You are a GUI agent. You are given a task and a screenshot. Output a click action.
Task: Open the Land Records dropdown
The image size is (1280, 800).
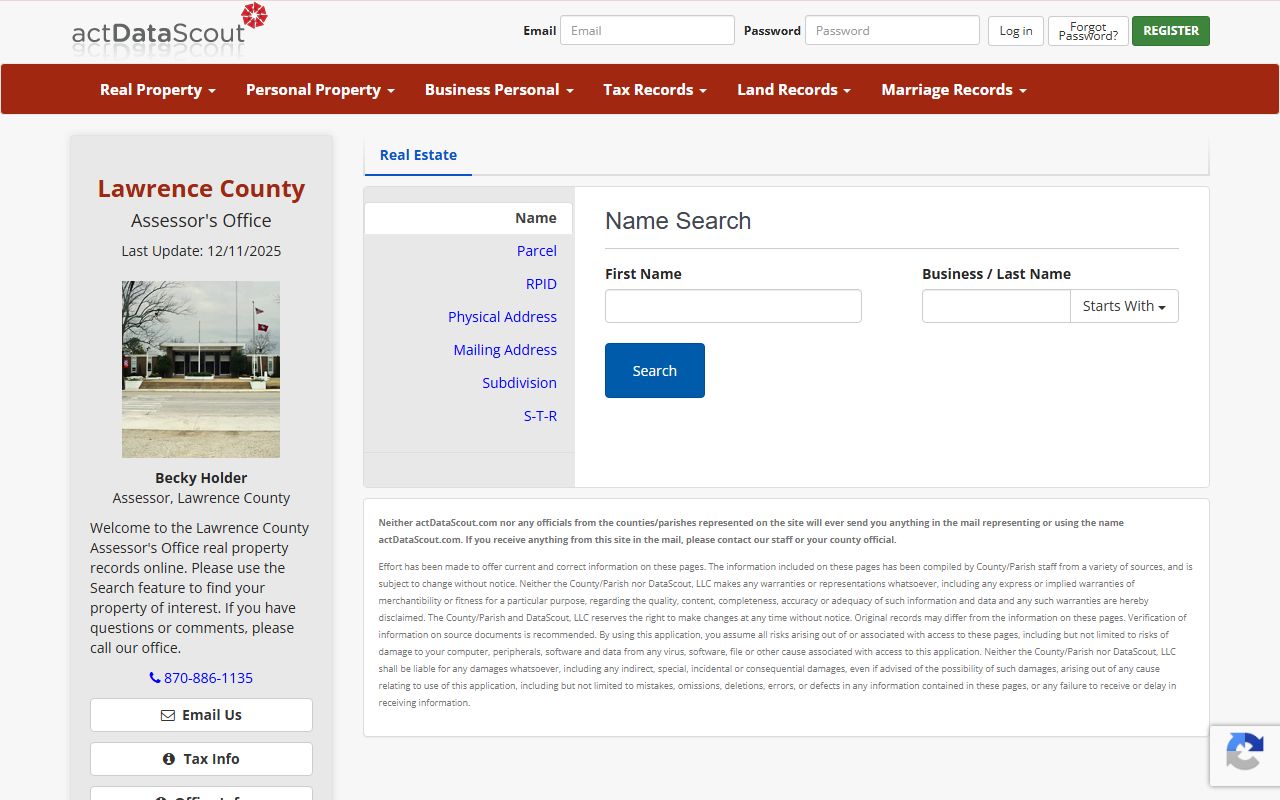(x=794, y=89)
